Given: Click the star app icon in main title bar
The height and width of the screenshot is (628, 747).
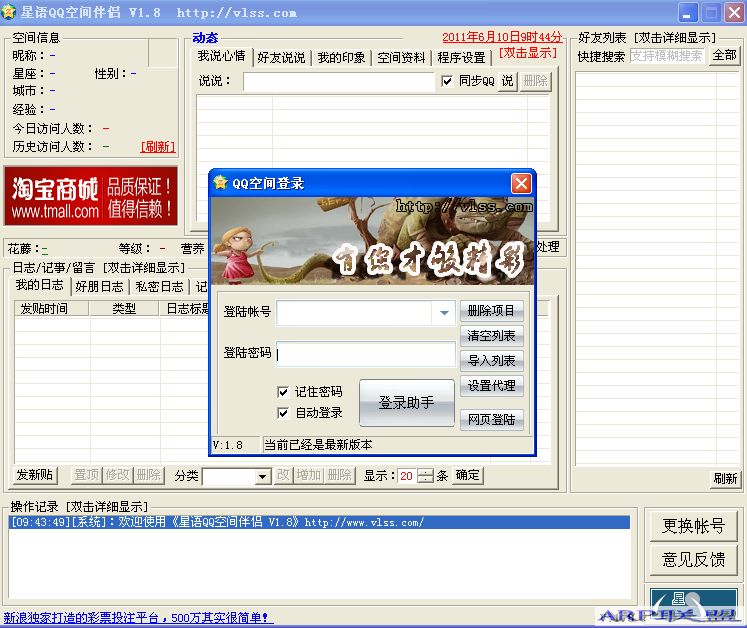Looking at the screenshot, I should pyautogui.click(x=9, y=12).
